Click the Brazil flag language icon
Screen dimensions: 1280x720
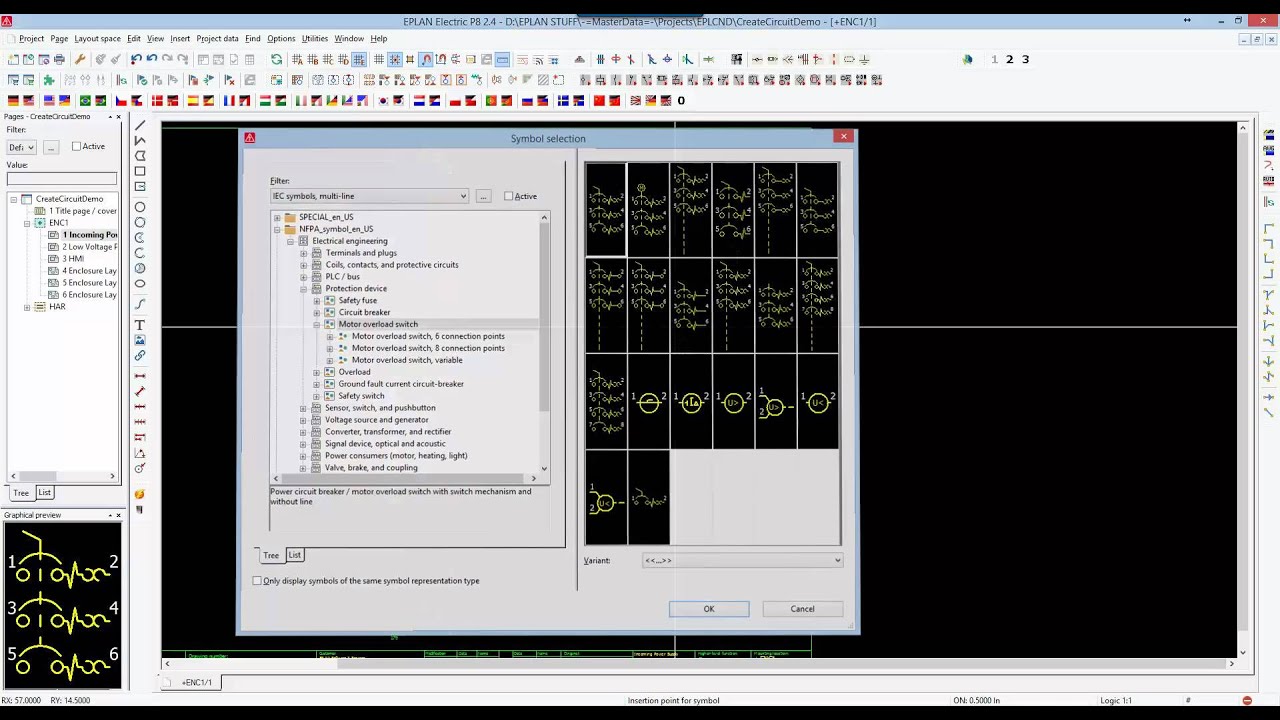tap(85, 100)
